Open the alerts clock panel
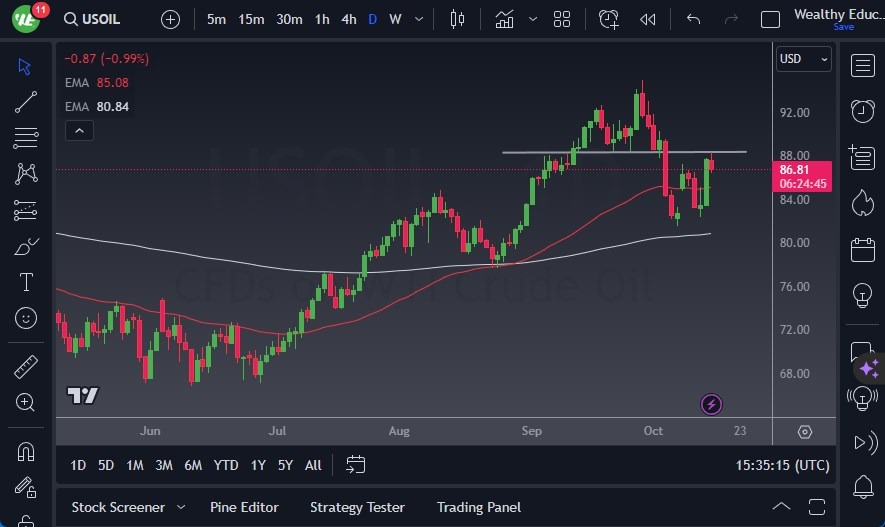885x527 pixels. click(862, 110)
